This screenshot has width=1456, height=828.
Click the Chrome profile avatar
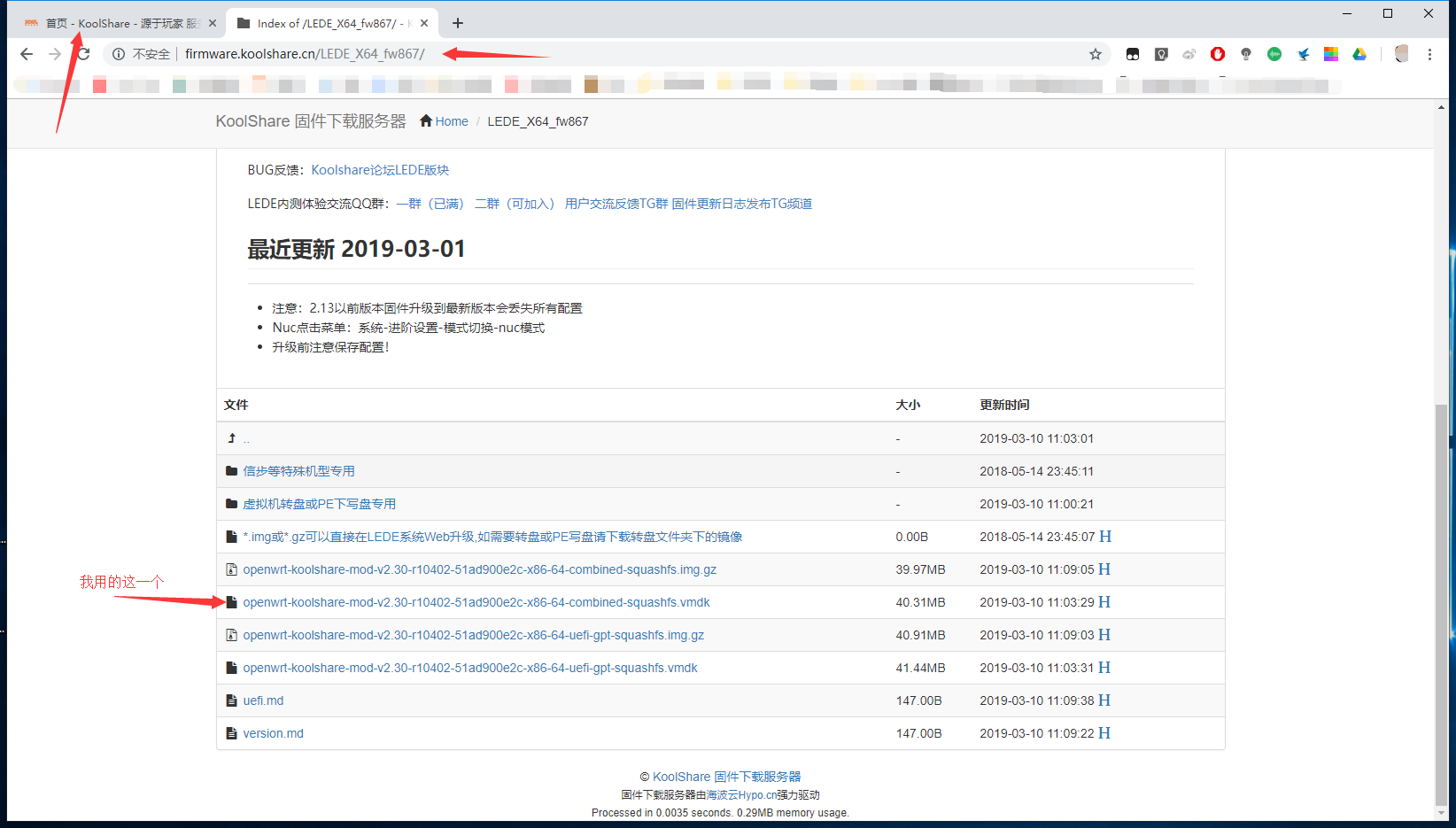coord(1401,54)
